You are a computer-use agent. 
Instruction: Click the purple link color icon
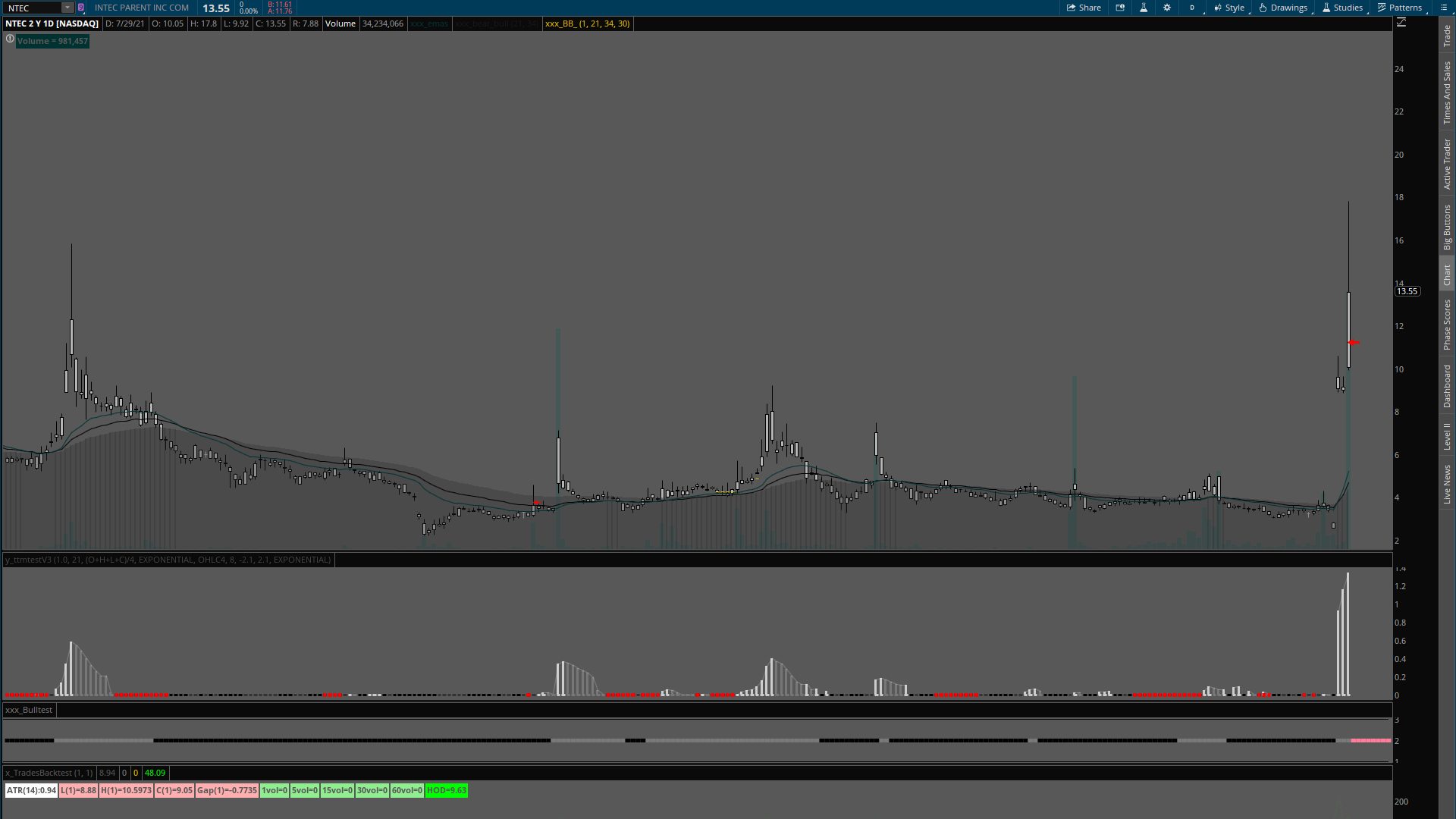pyautogui.click(x=81, y=8)
